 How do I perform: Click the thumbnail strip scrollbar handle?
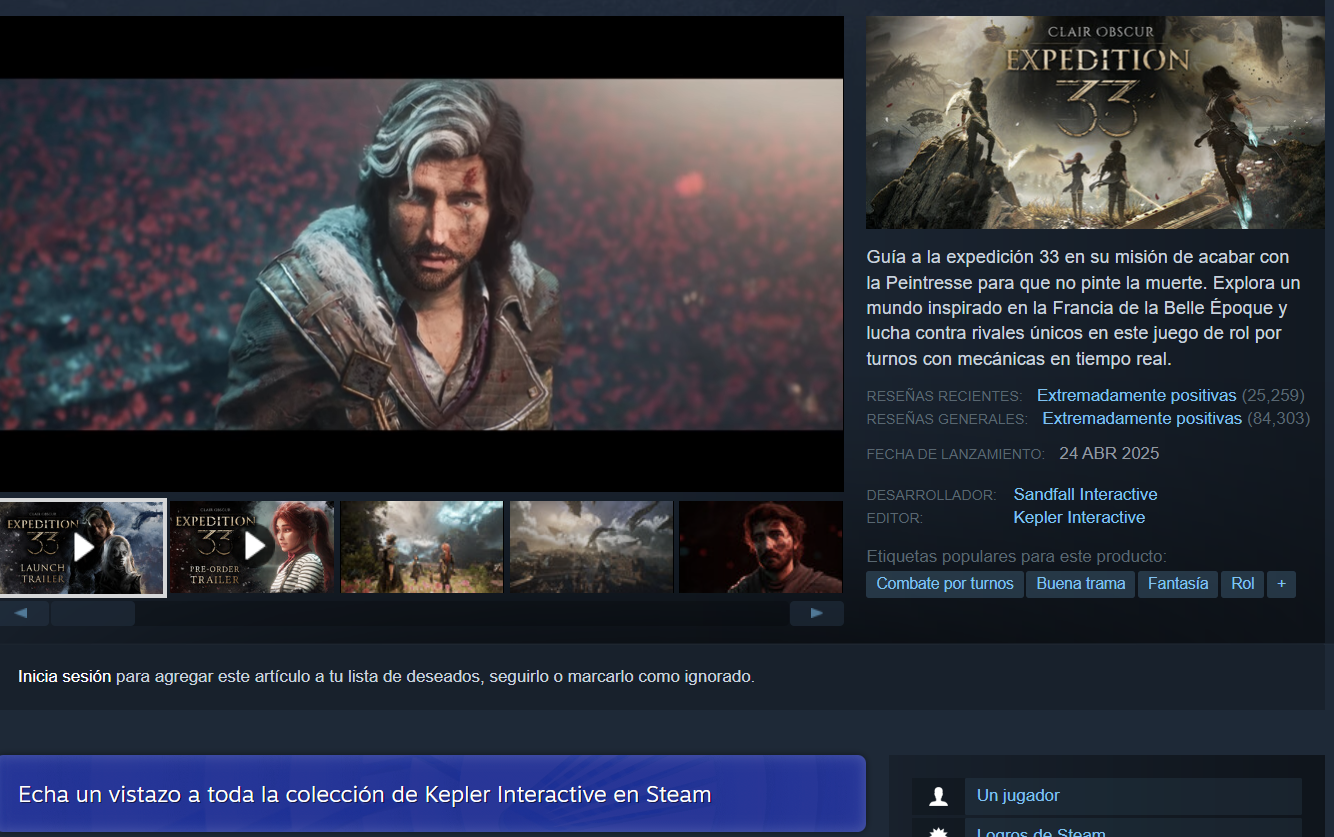(92, 613)
